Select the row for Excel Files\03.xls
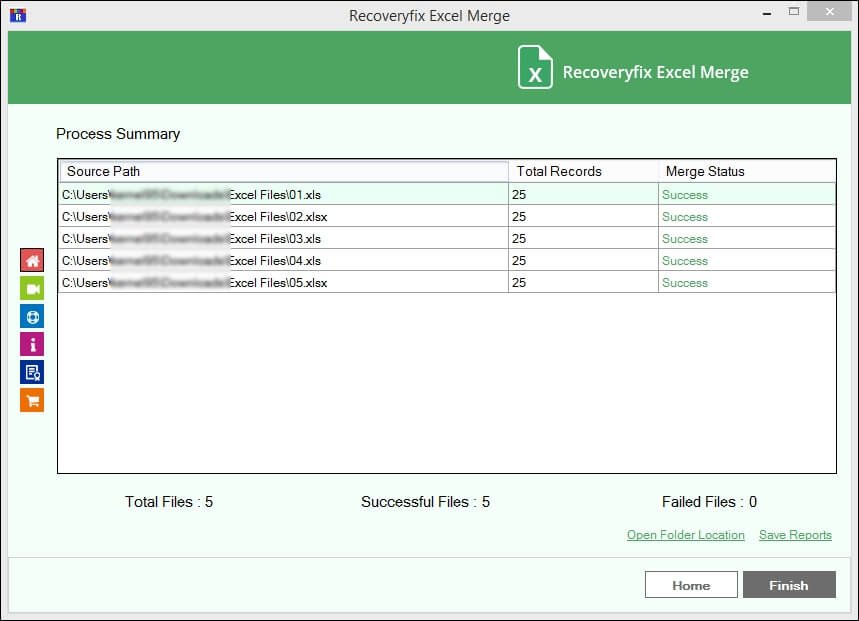Image resolution: width=859 pixels, height=621 pixels. (x=447, y=238)
